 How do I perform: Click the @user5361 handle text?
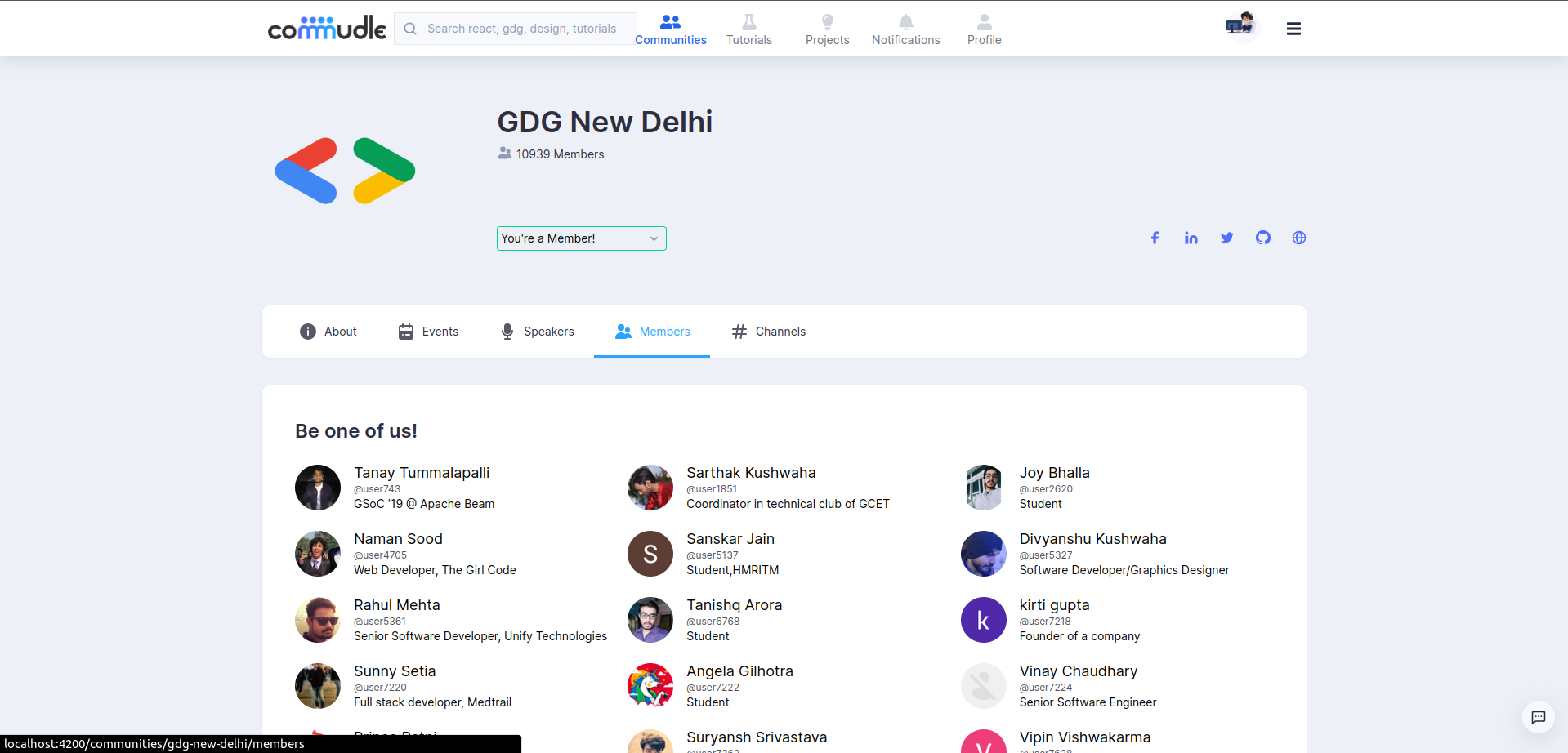(380, 622)
